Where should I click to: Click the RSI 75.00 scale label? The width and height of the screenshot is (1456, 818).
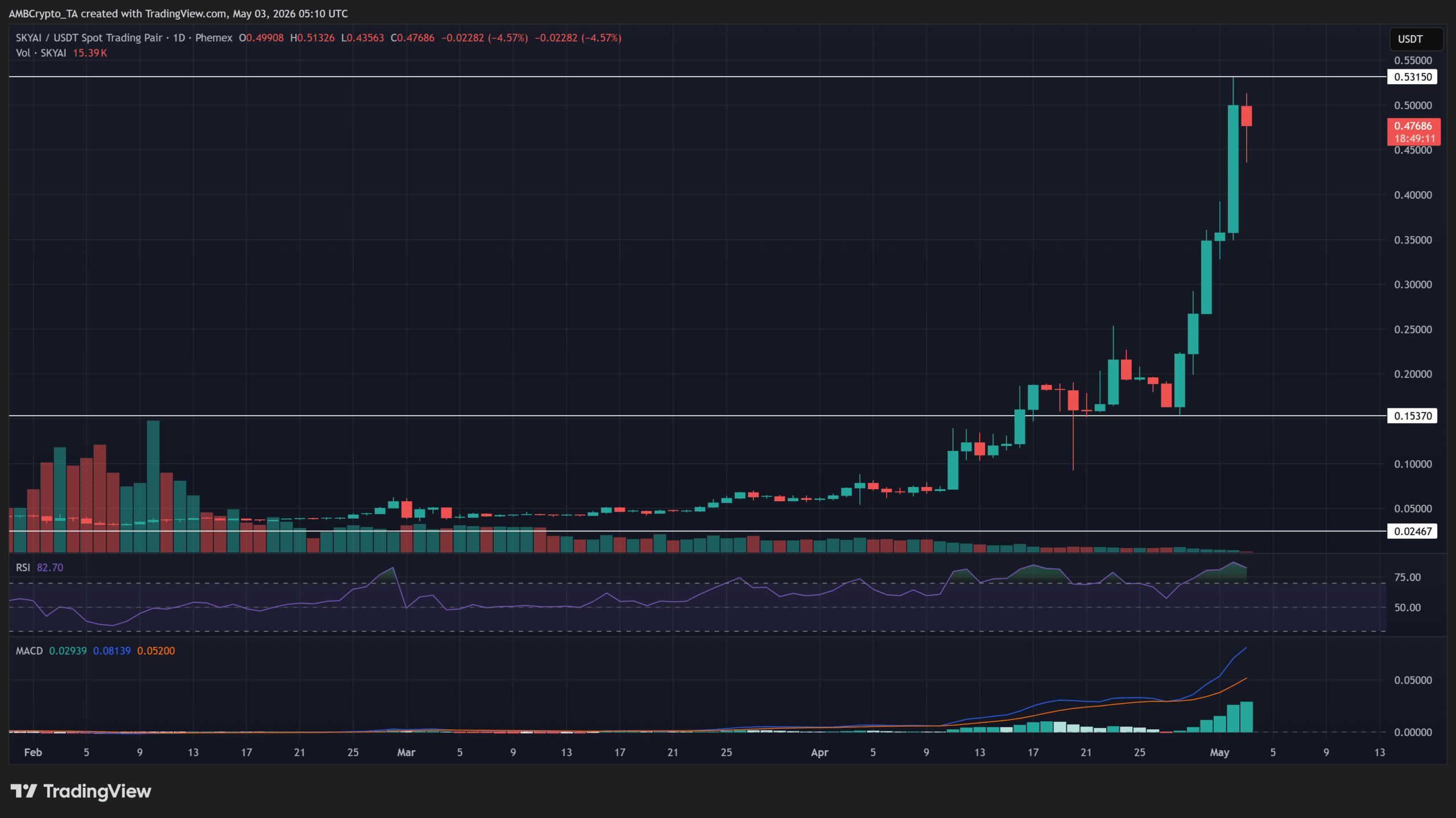tap(1407, 577)
